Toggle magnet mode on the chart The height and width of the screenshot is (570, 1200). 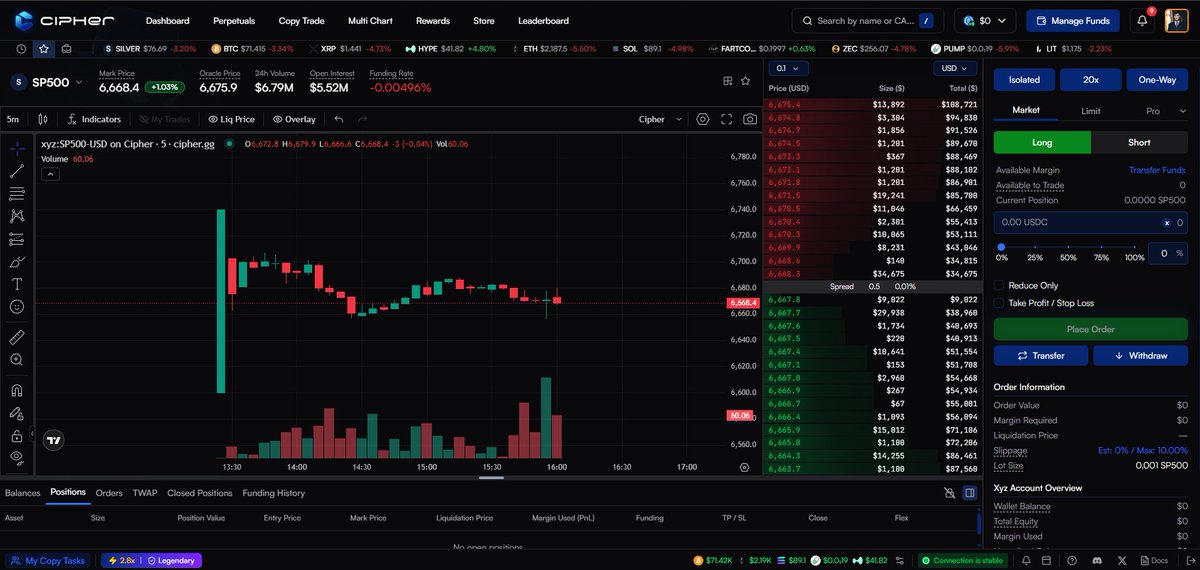[17, 391]
